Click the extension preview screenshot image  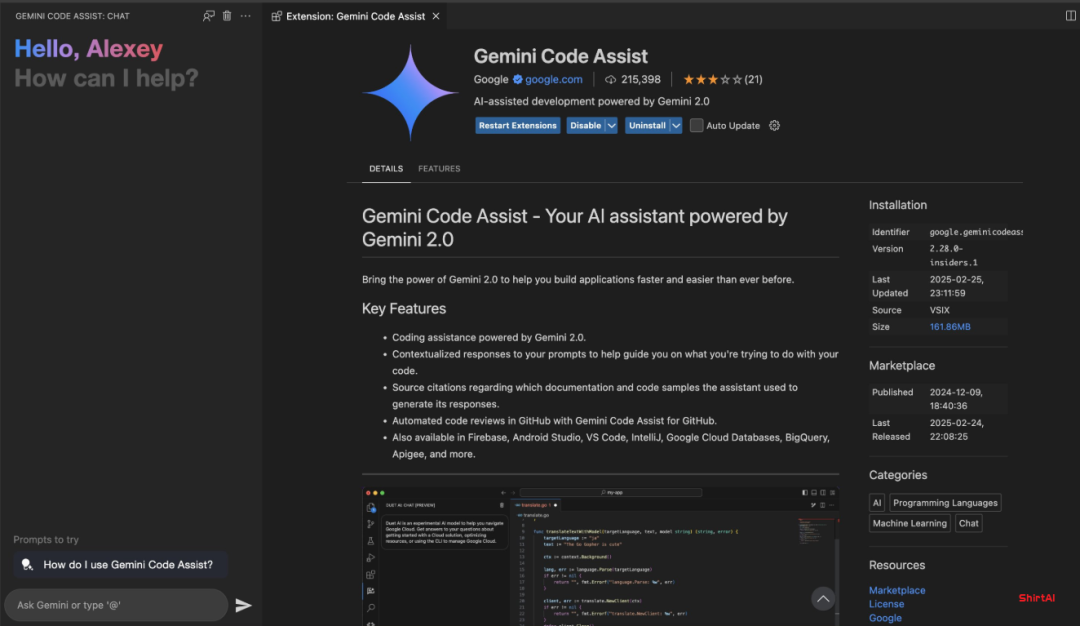601,556
